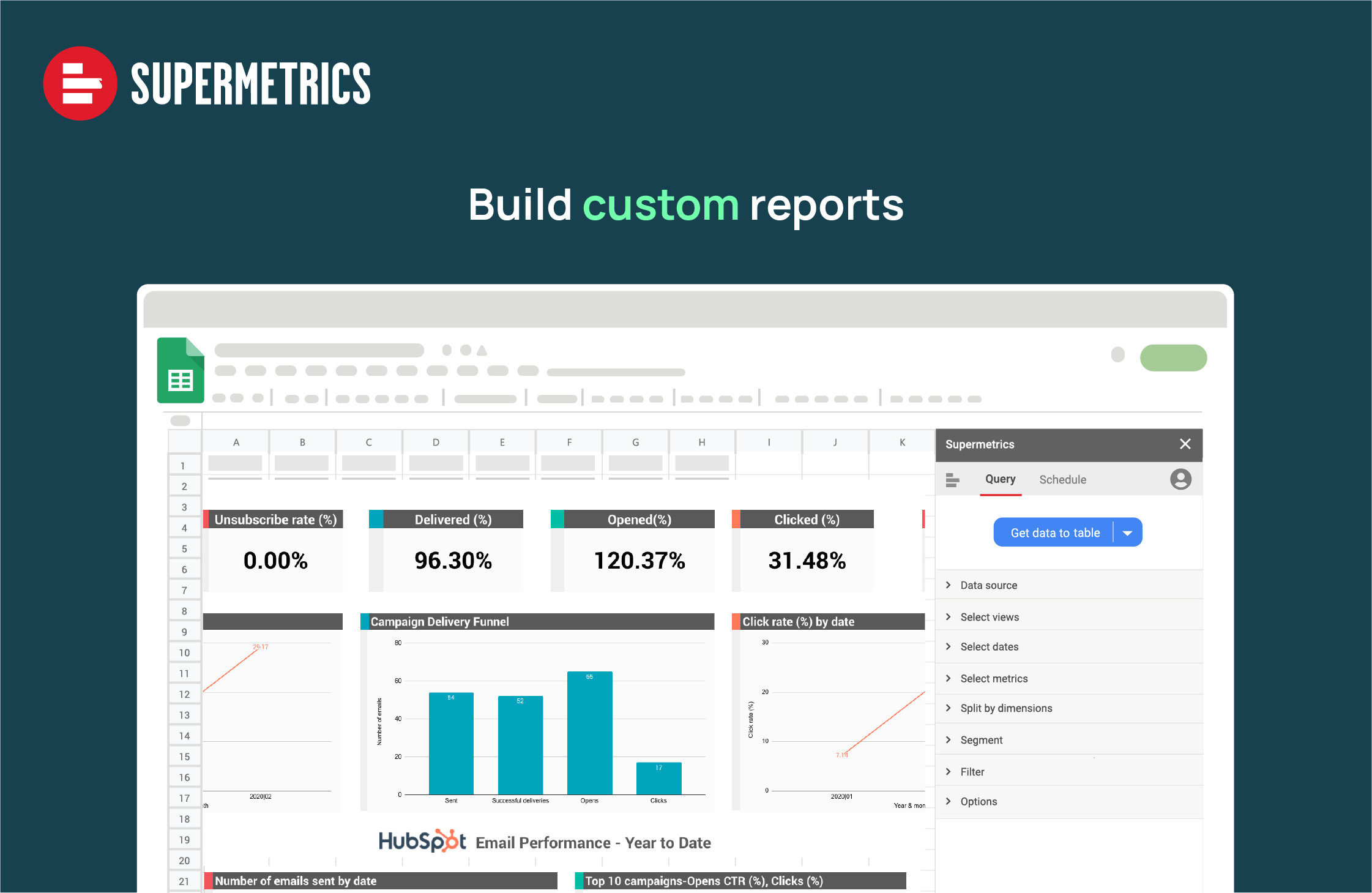Open the user account profile icon

tap(1180, 480)
